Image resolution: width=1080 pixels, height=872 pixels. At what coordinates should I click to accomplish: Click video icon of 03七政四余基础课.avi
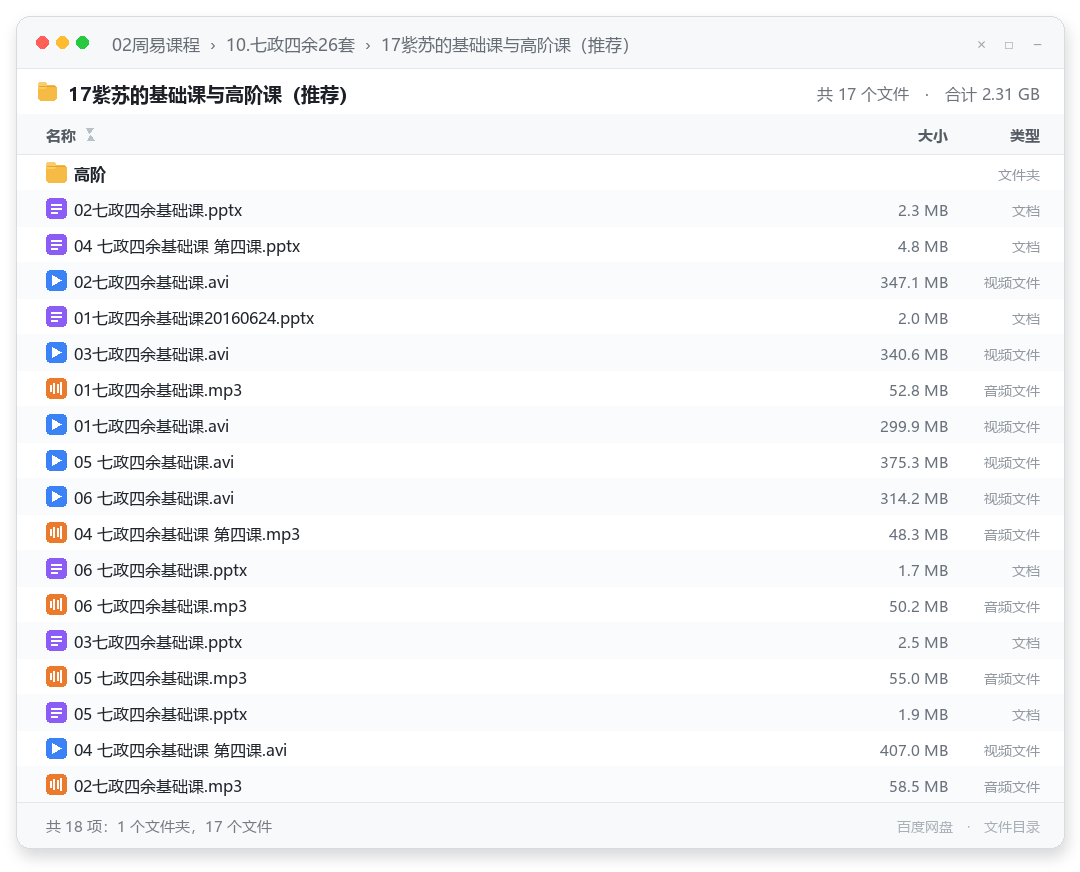coord(56,353)
